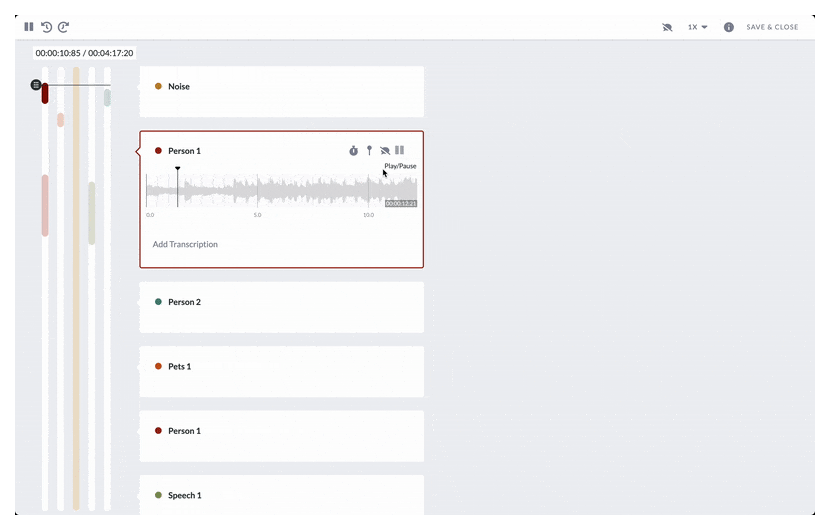This screenshot has width=831, height=531.
Task: Open the Speech 1 segment card
Action: tap(281, 495)
